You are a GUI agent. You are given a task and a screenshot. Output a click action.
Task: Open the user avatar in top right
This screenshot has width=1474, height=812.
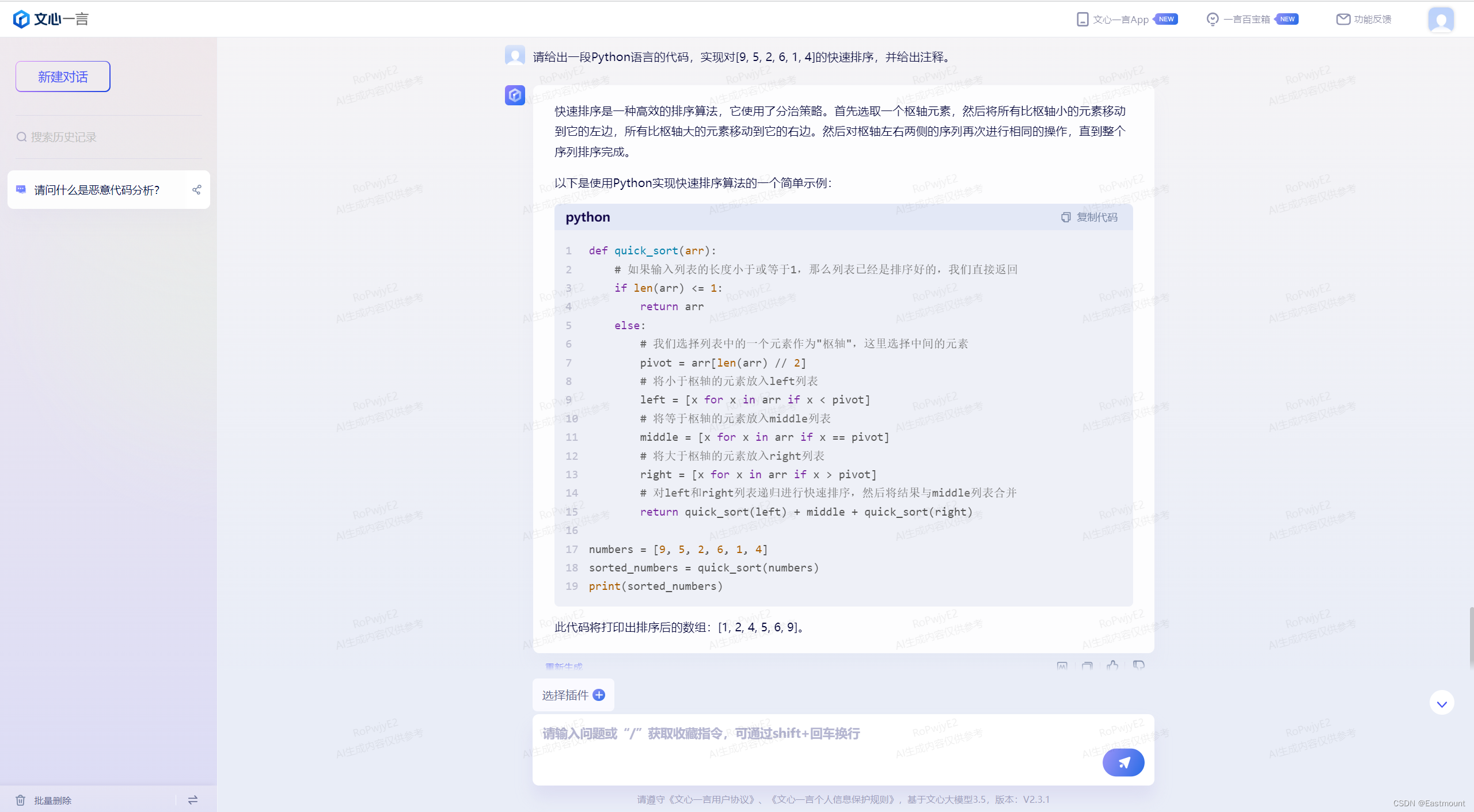point(1441,20)
